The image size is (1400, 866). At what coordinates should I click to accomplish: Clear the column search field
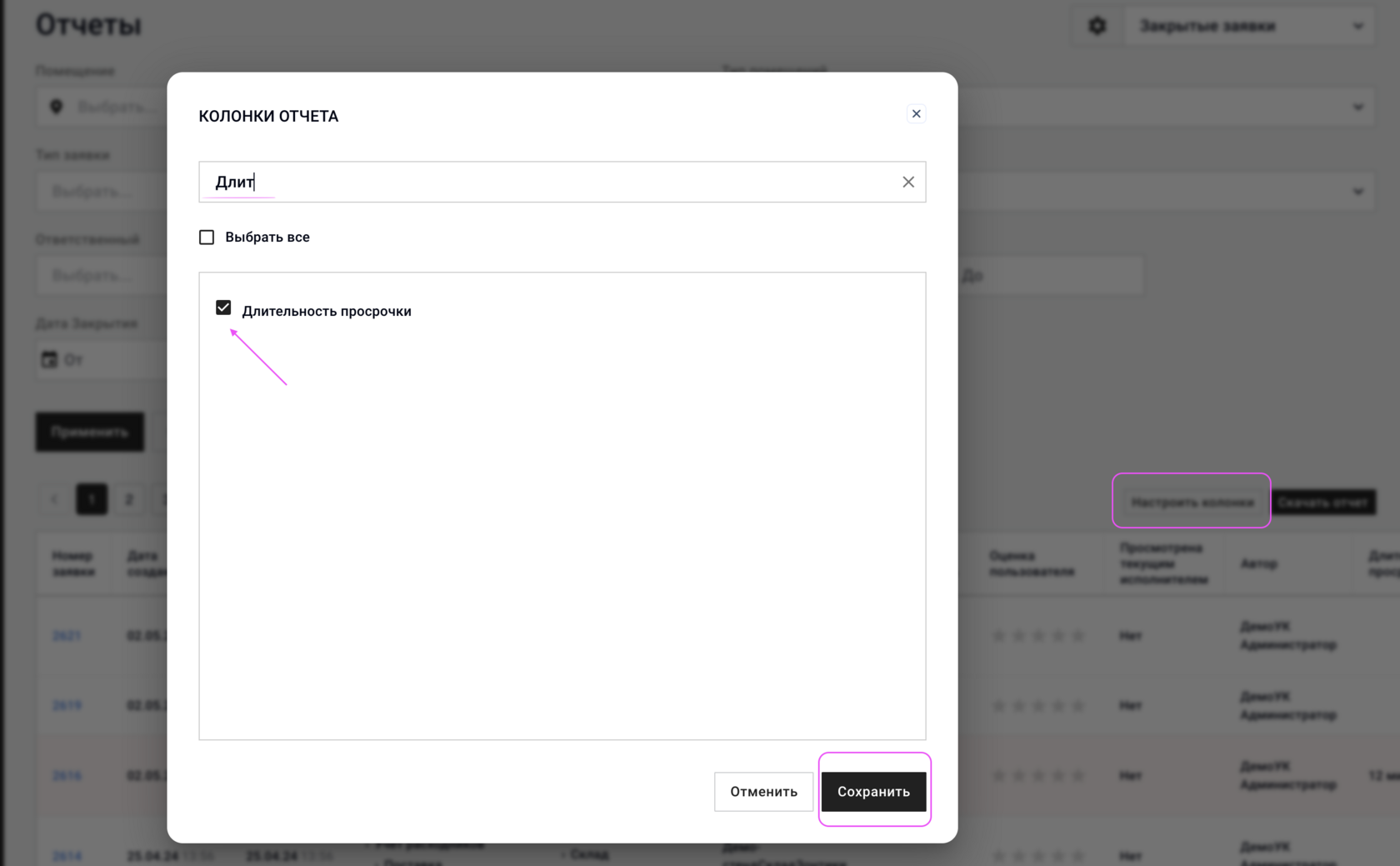908,182
